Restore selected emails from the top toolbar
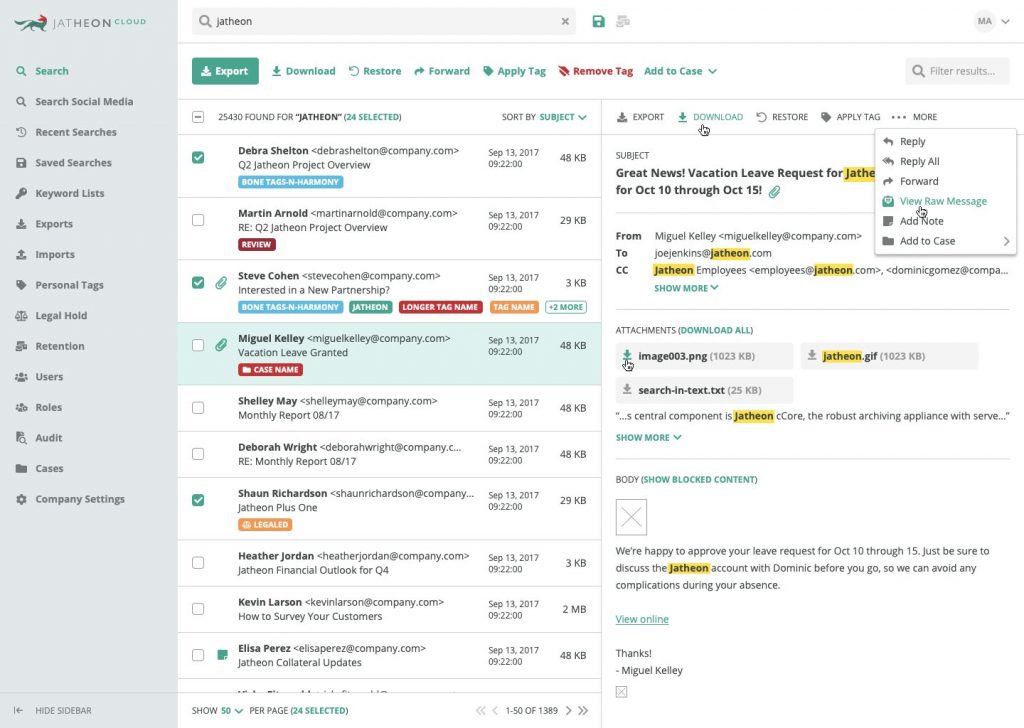The height and width of the screenshot is (728, 1024). tap(375, 71)
